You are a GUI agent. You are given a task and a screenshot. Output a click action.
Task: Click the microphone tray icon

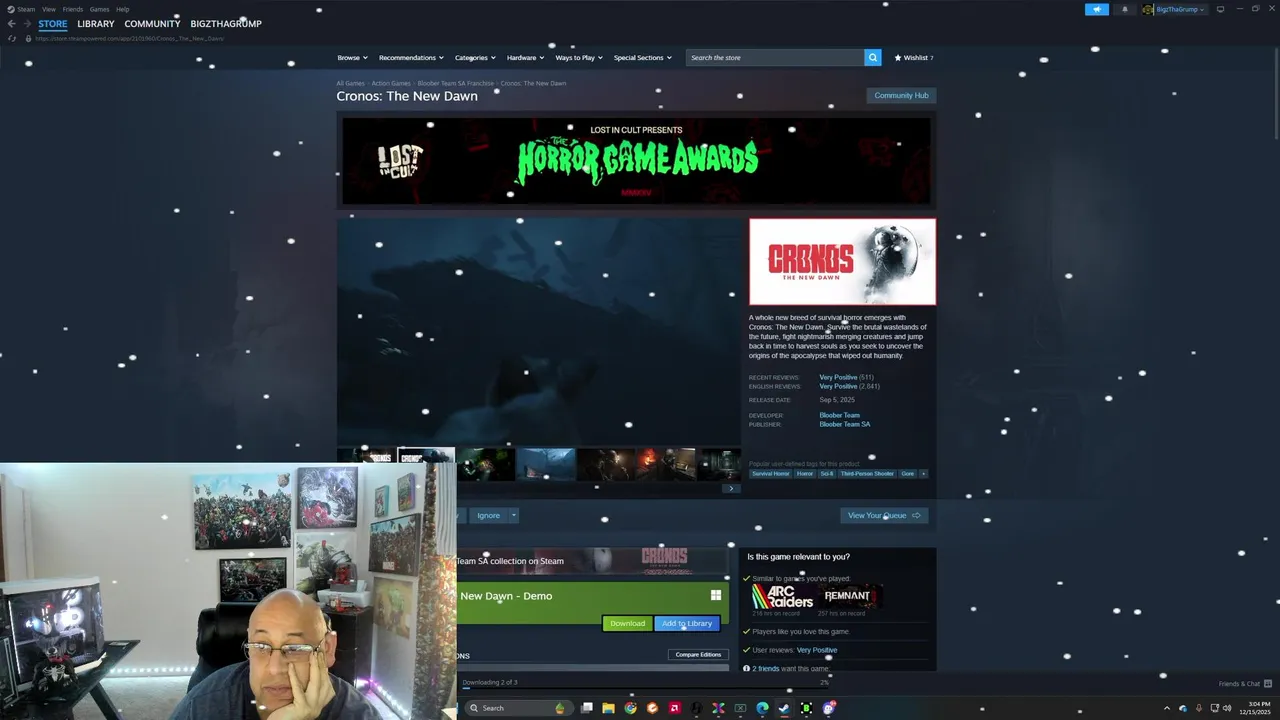pyautogui.click(x=1198, y=708)
